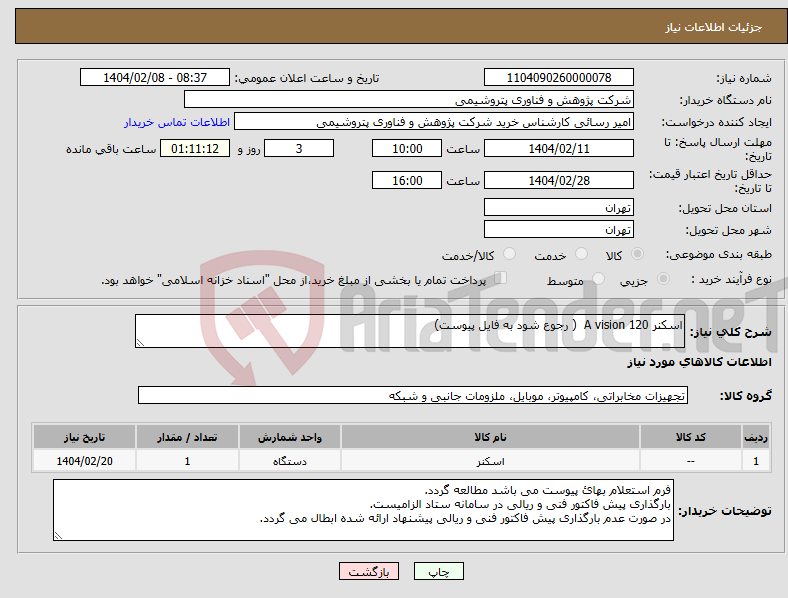Click the تعداد / مقدار column header
788x598 pixels.
[187, 437]
